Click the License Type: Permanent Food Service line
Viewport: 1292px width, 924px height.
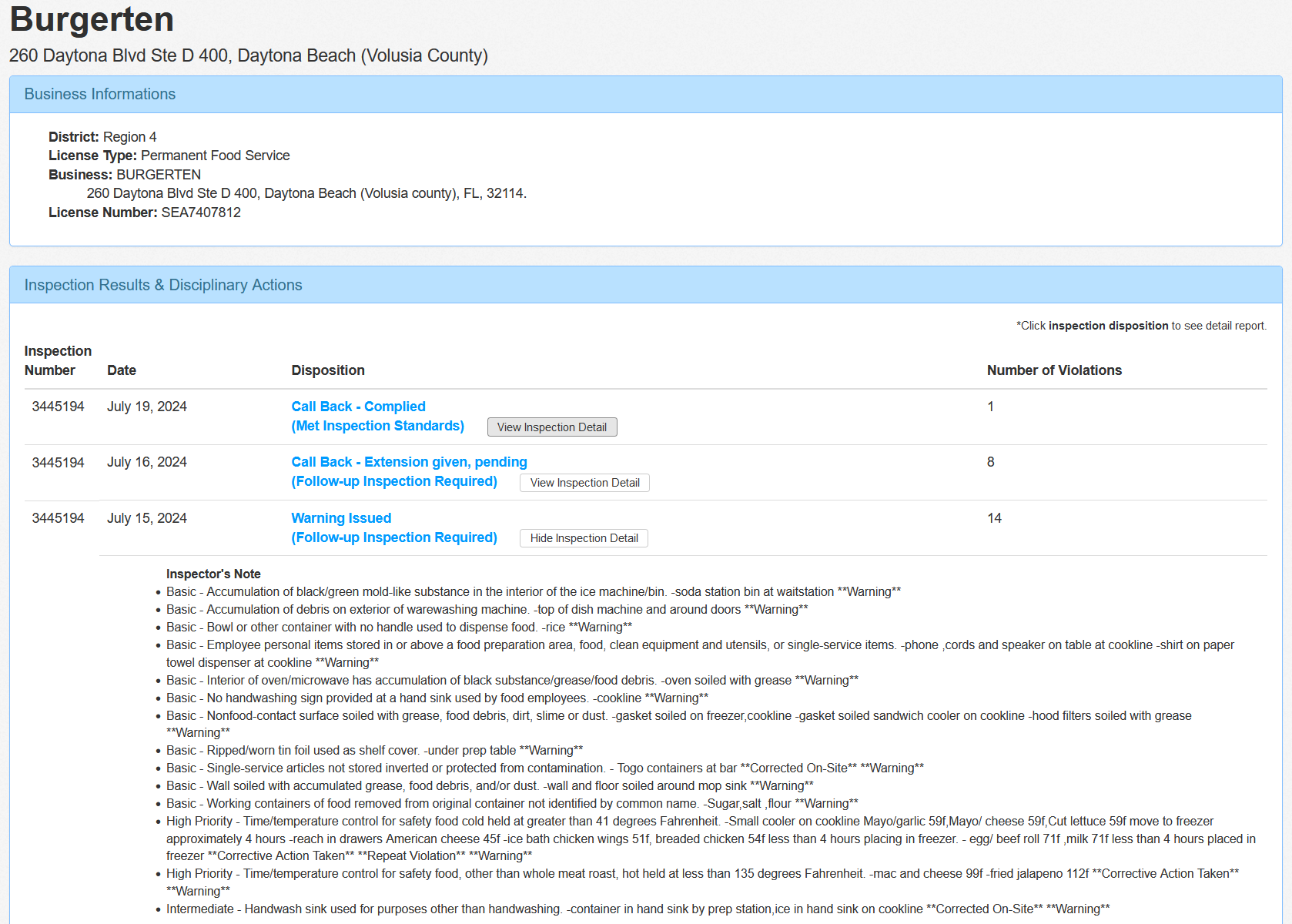[x=169, y=156]
